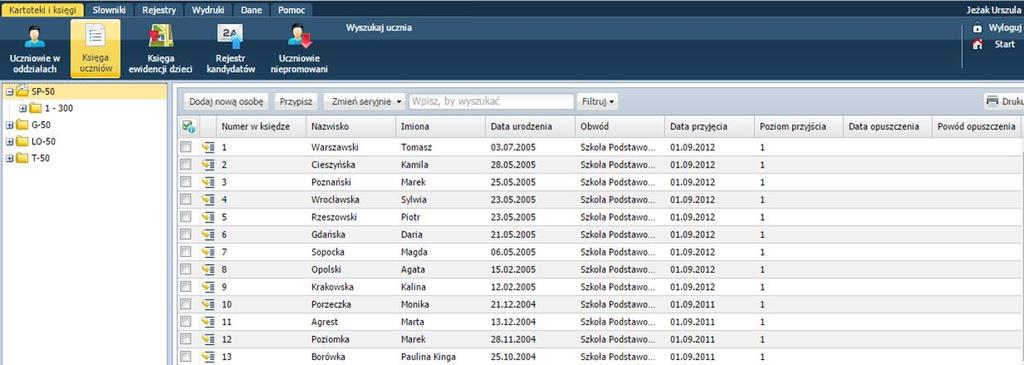The width and height of the screenshot is (1024, 365).
Task: Check the box for Sopocka Magda
Action: point(186,252)
